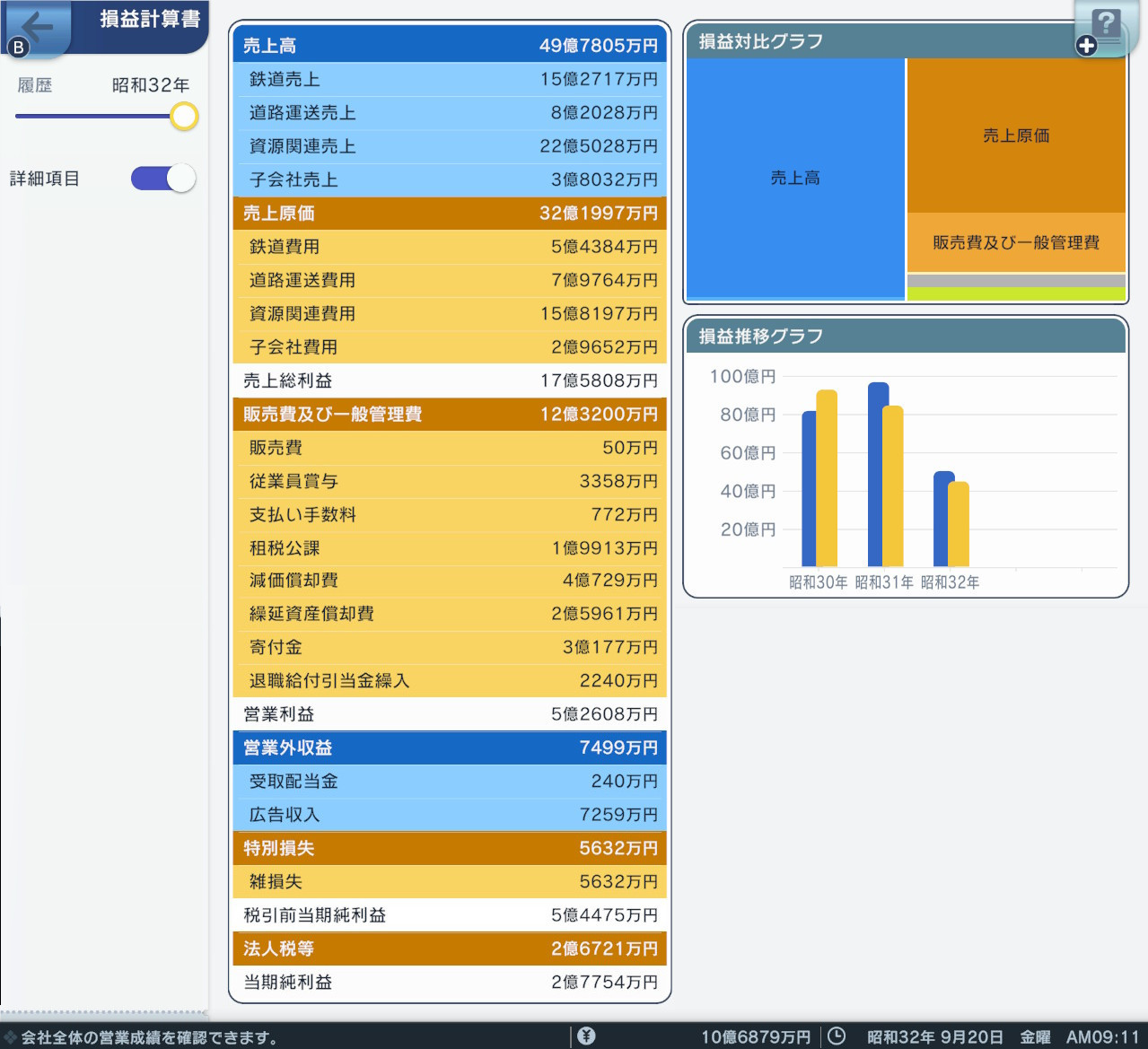The width and height of the screenshot is (1148, 1049).
Task: Click the 昭和31年 yellow bar
Action: [x=893, y=486]
